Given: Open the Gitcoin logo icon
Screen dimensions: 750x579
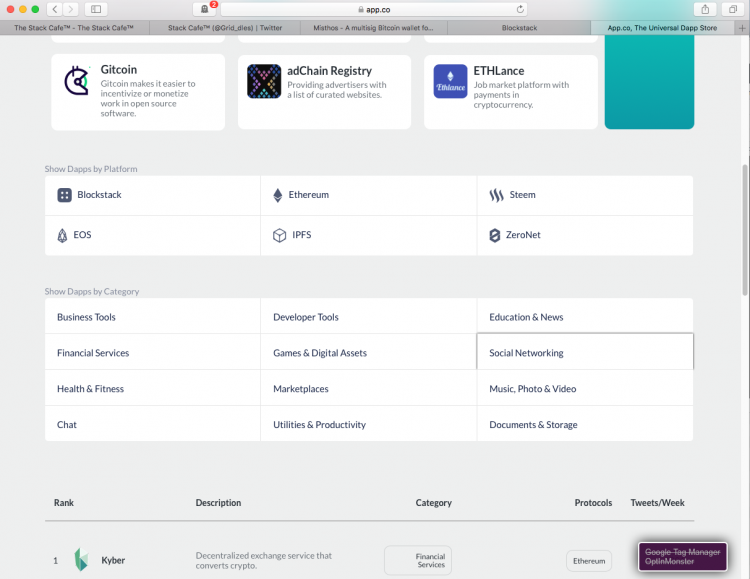Looking at the screenshot, I should click(x=77, y=80).
